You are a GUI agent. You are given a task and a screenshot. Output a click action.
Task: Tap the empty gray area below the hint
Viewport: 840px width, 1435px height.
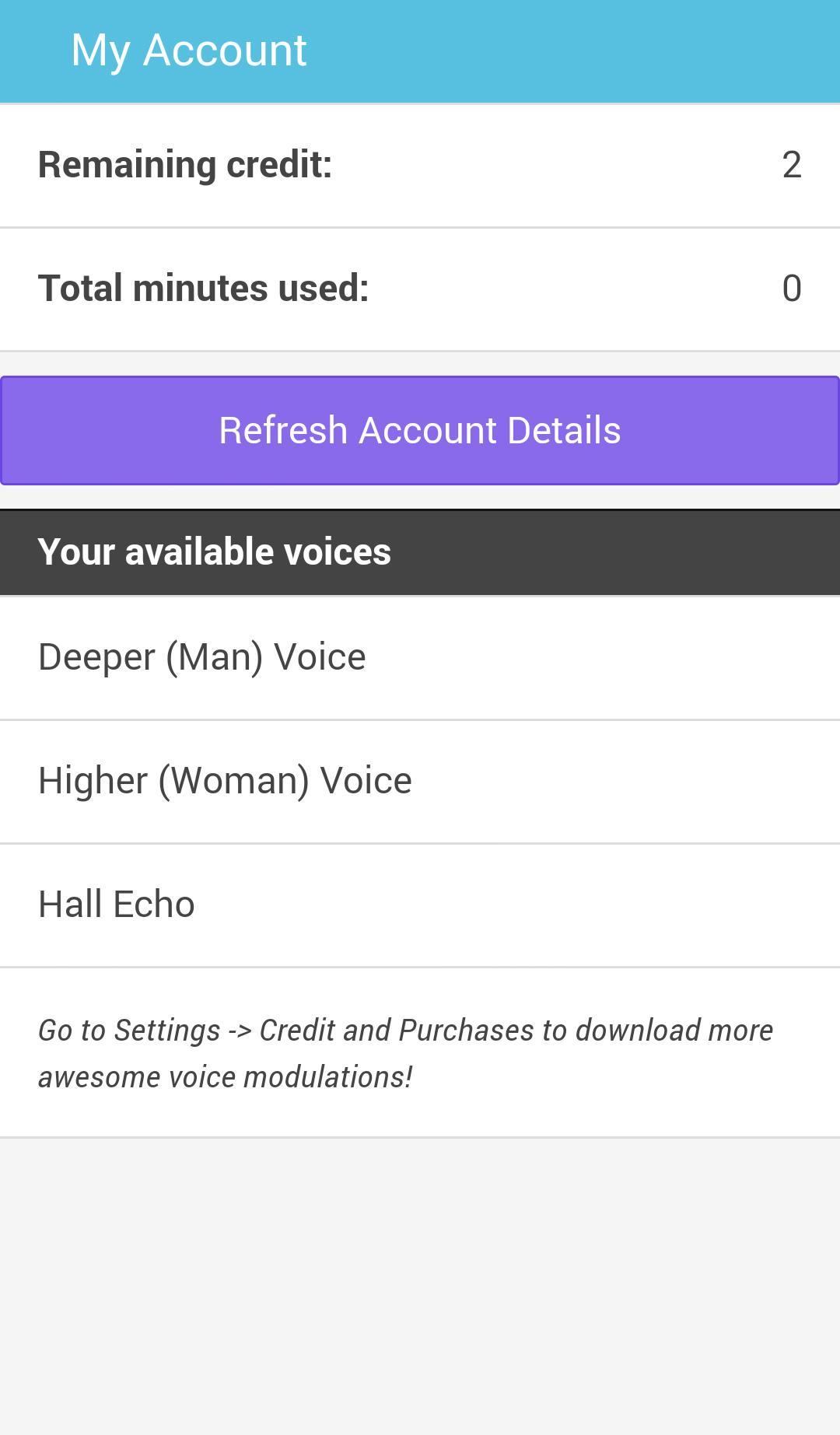pos(420,1283)
